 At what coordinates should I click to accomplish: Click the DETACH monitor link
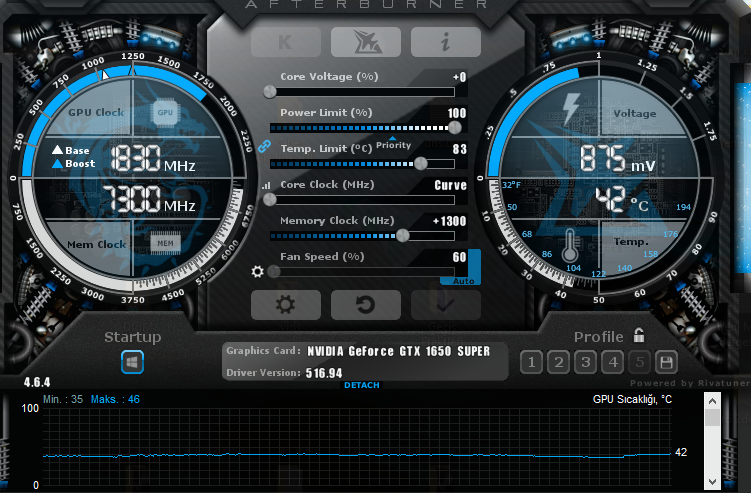coord(362,385)
